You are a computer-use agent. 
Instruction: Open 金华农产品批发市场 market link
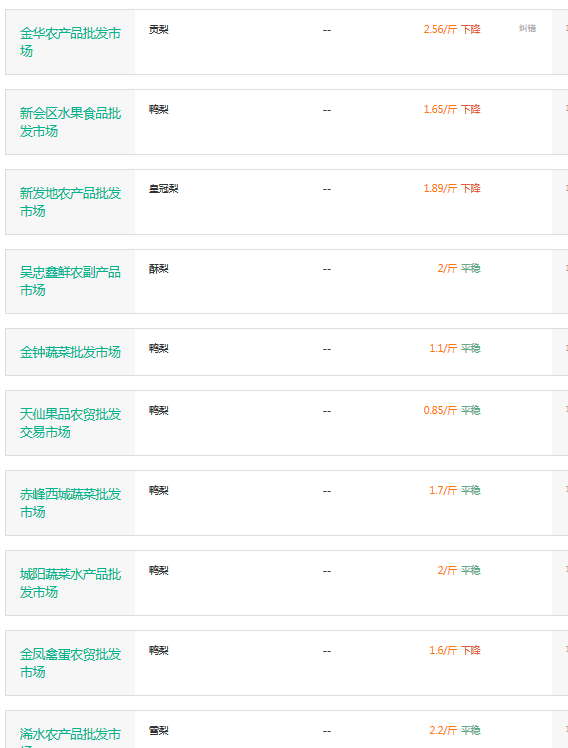point(70,42)
